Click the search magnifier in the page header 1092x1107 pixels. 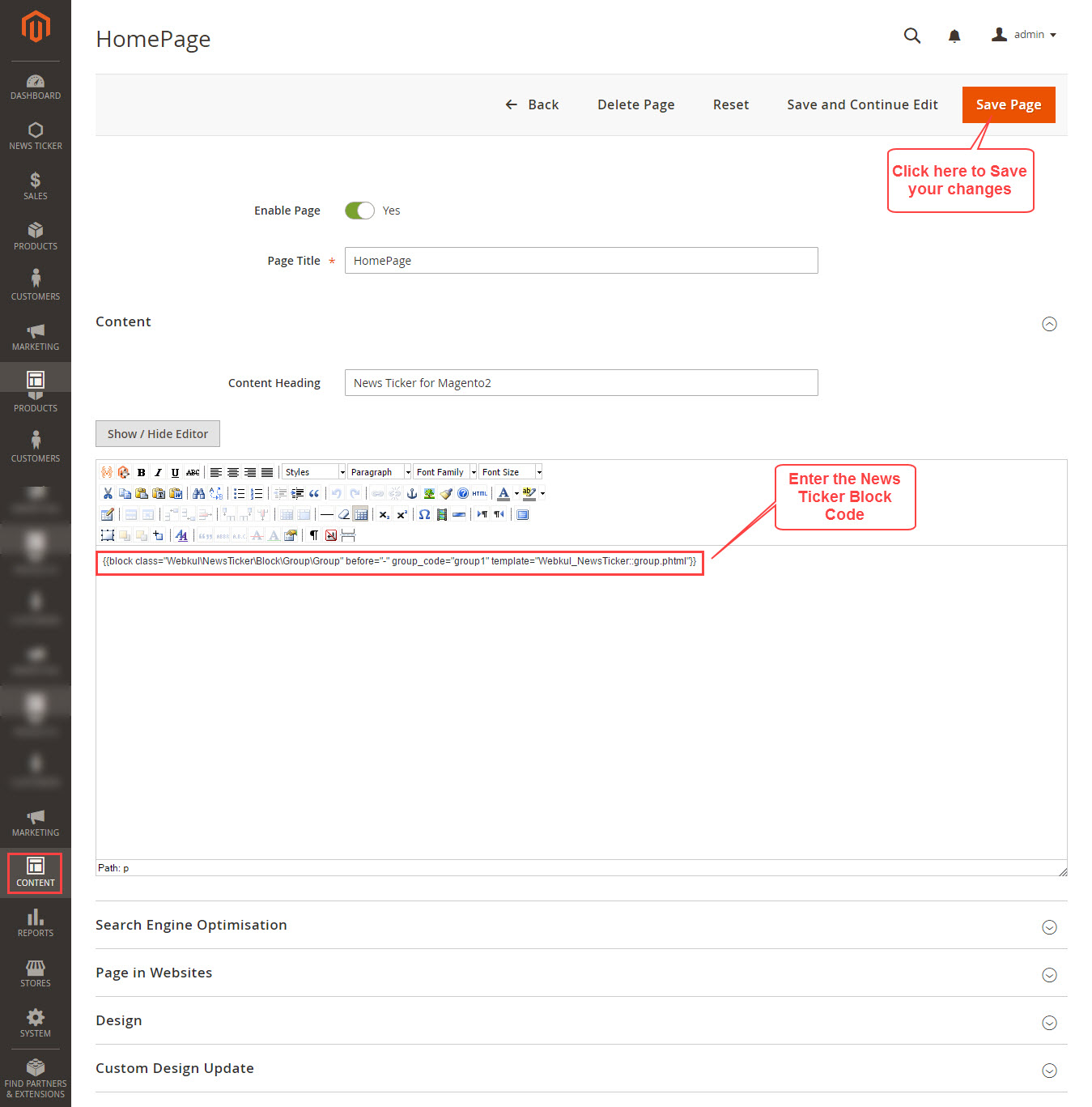pyautogui.click(x=912, y=36)
